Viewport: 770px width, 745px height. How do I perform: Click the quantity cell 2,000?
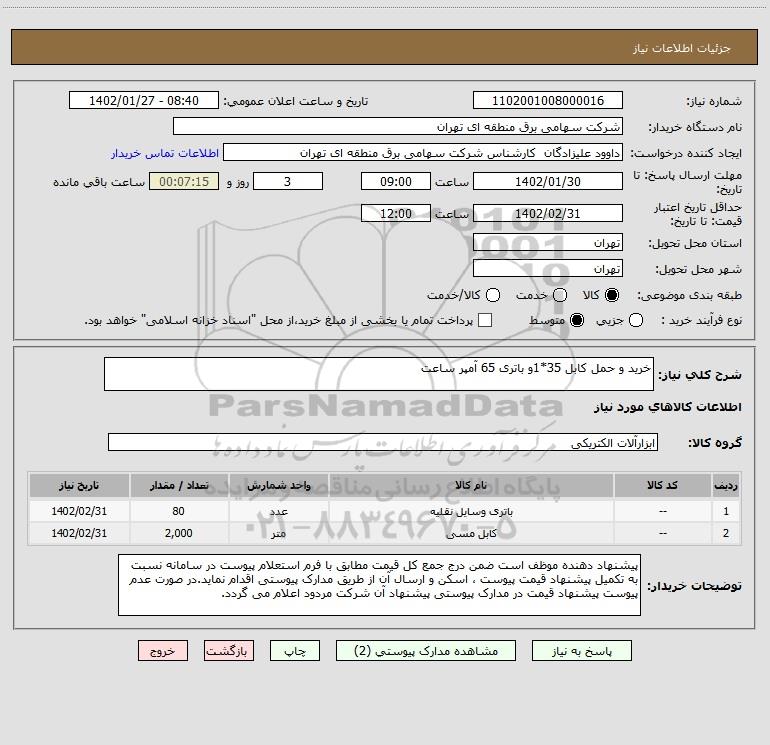[x=179, y=533]
